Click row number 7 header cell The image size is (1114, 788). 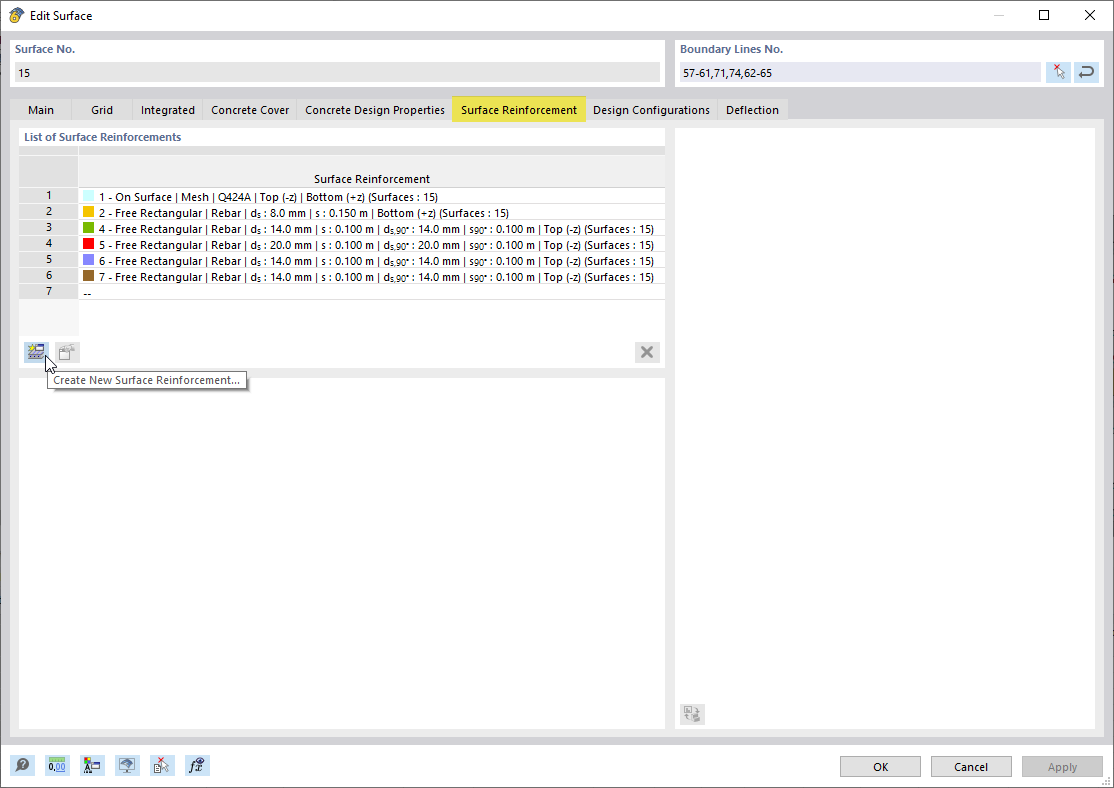tap(48, 291)
